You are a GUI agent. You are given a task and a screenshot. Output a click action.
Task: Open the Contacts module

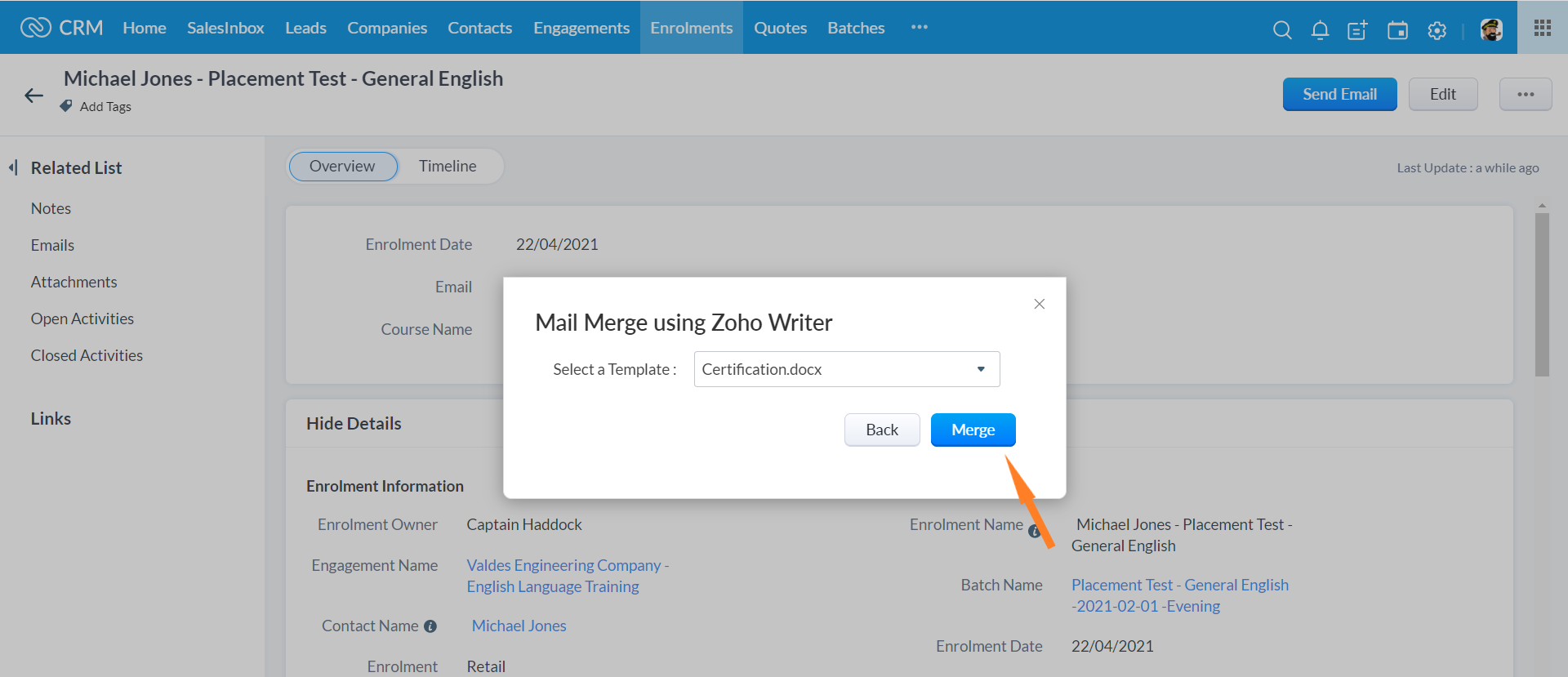[x=479, y=28]
